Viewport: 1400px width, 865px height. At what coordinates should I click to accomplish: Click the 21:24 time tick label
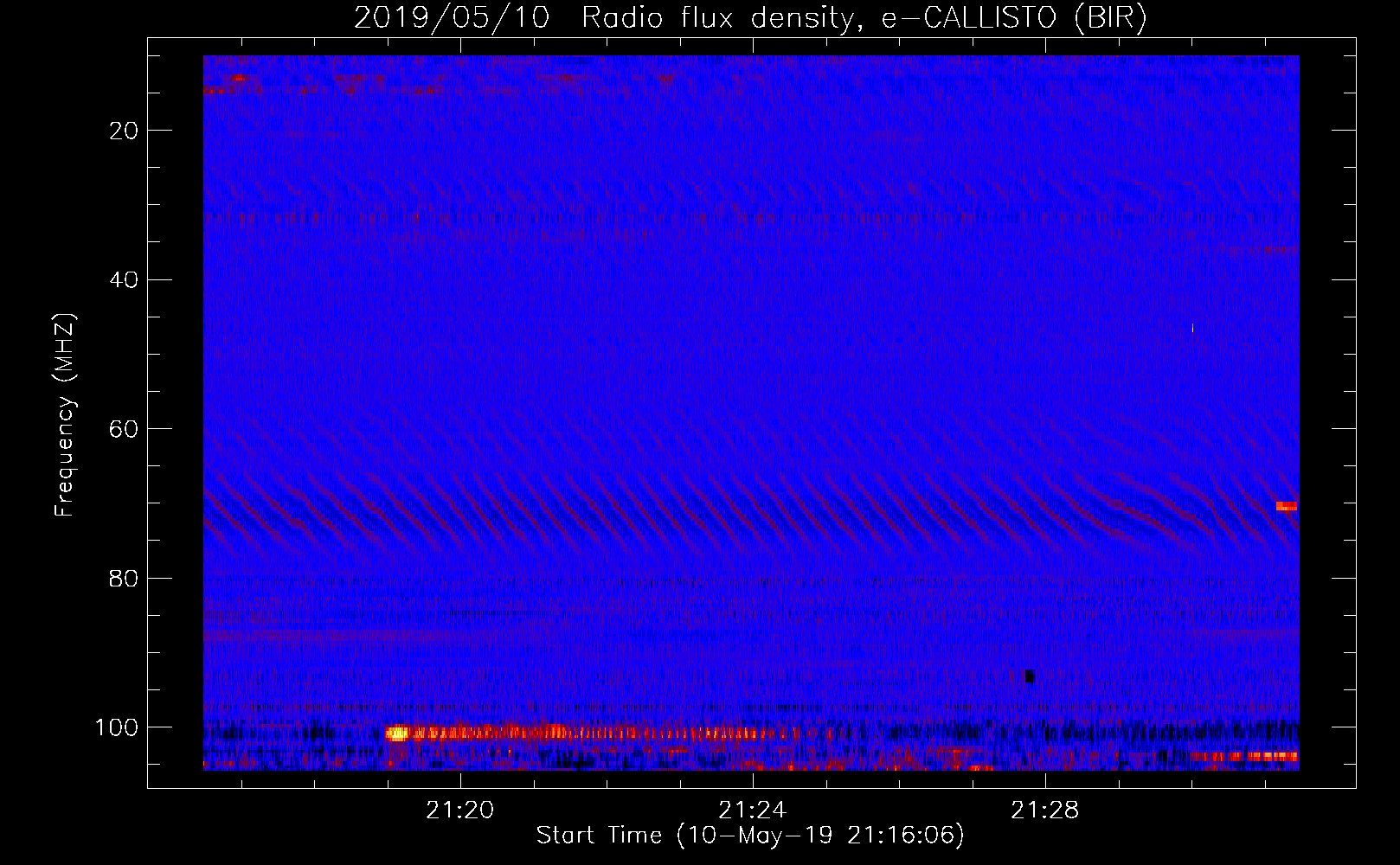point(753,811)
